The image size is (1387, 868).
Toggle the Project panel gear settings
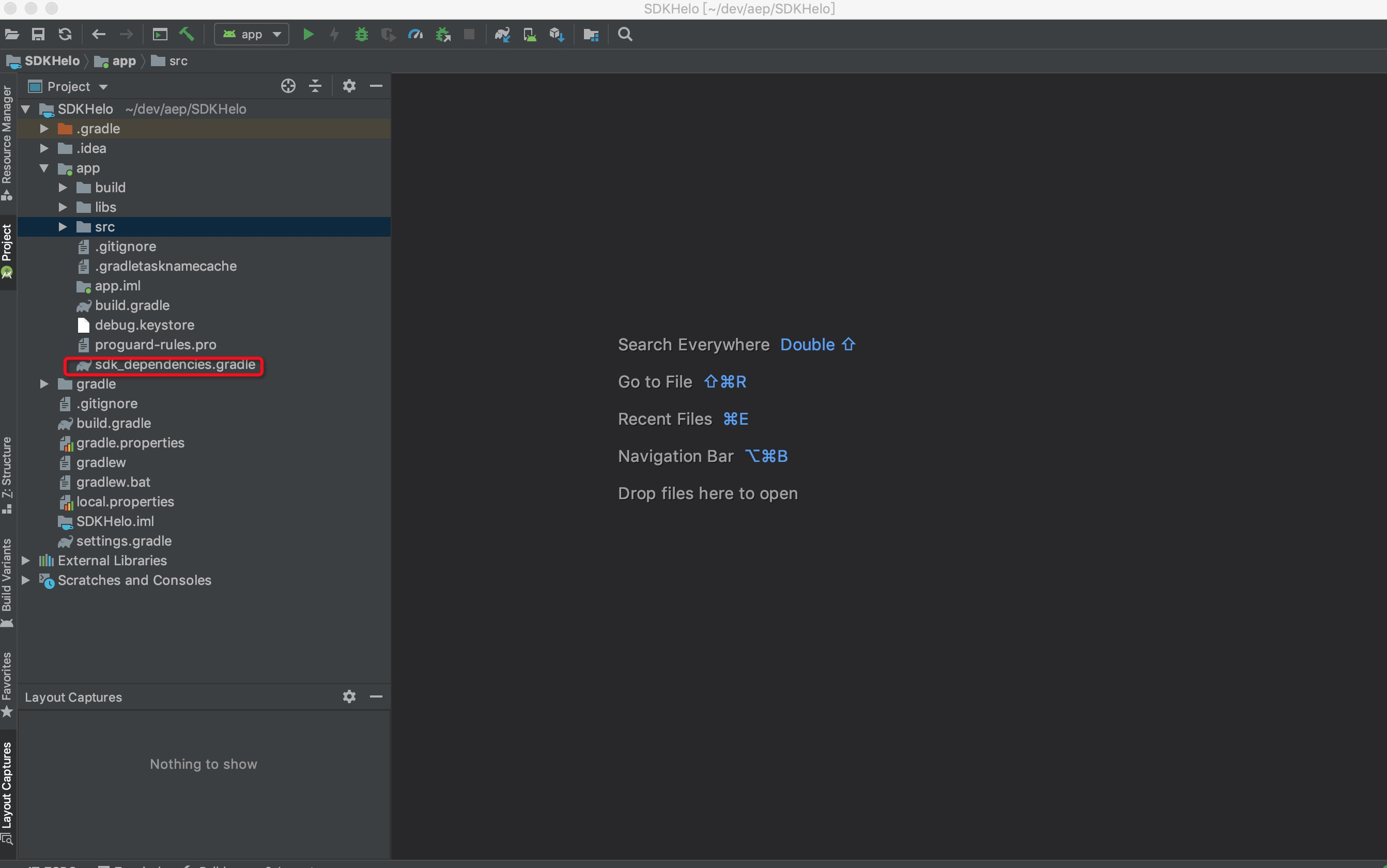tap(349, 86)
